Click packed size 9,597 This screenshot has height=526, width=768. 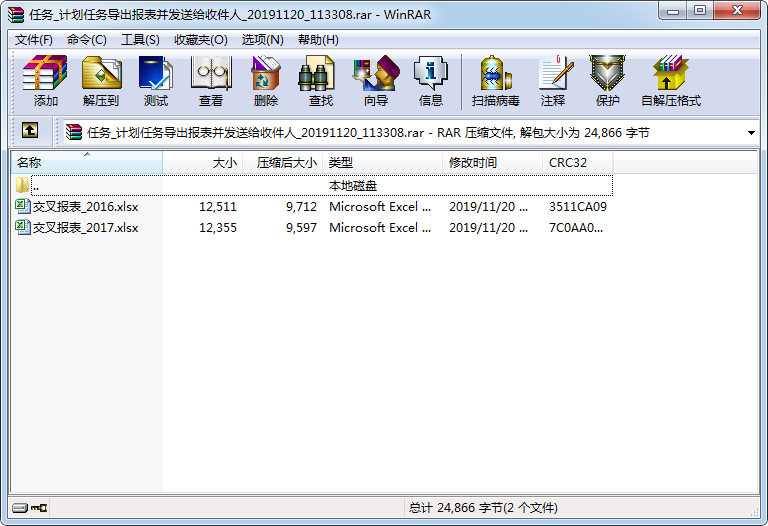(302, 228)
